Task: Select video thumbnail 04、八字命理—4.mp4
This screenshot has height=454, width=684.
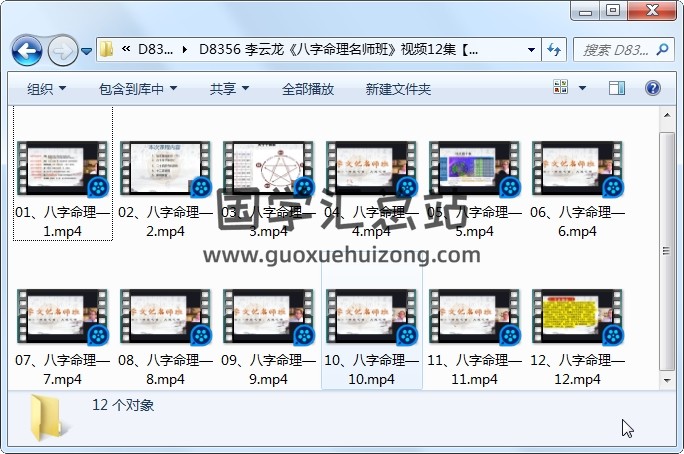Action: (371, 168)
